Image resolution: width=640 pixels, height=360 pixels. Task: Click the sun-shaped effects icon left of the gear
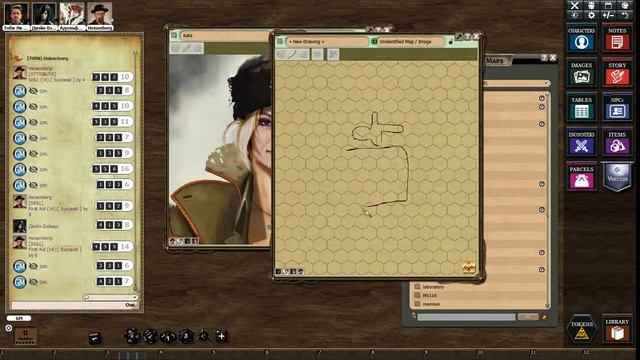click(575, 16)
